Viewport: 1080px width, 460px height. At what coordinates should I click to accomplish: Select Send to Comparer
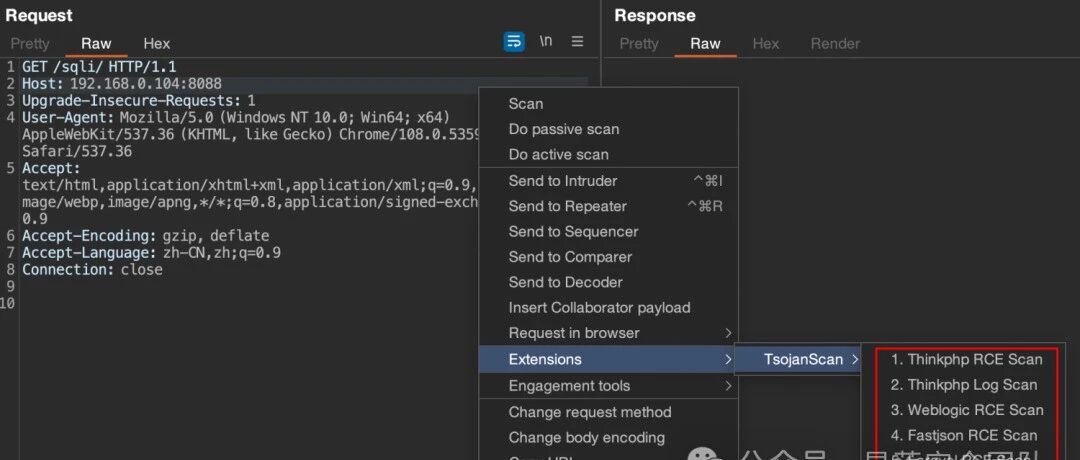pyautogui.click(x=608, y=257)
